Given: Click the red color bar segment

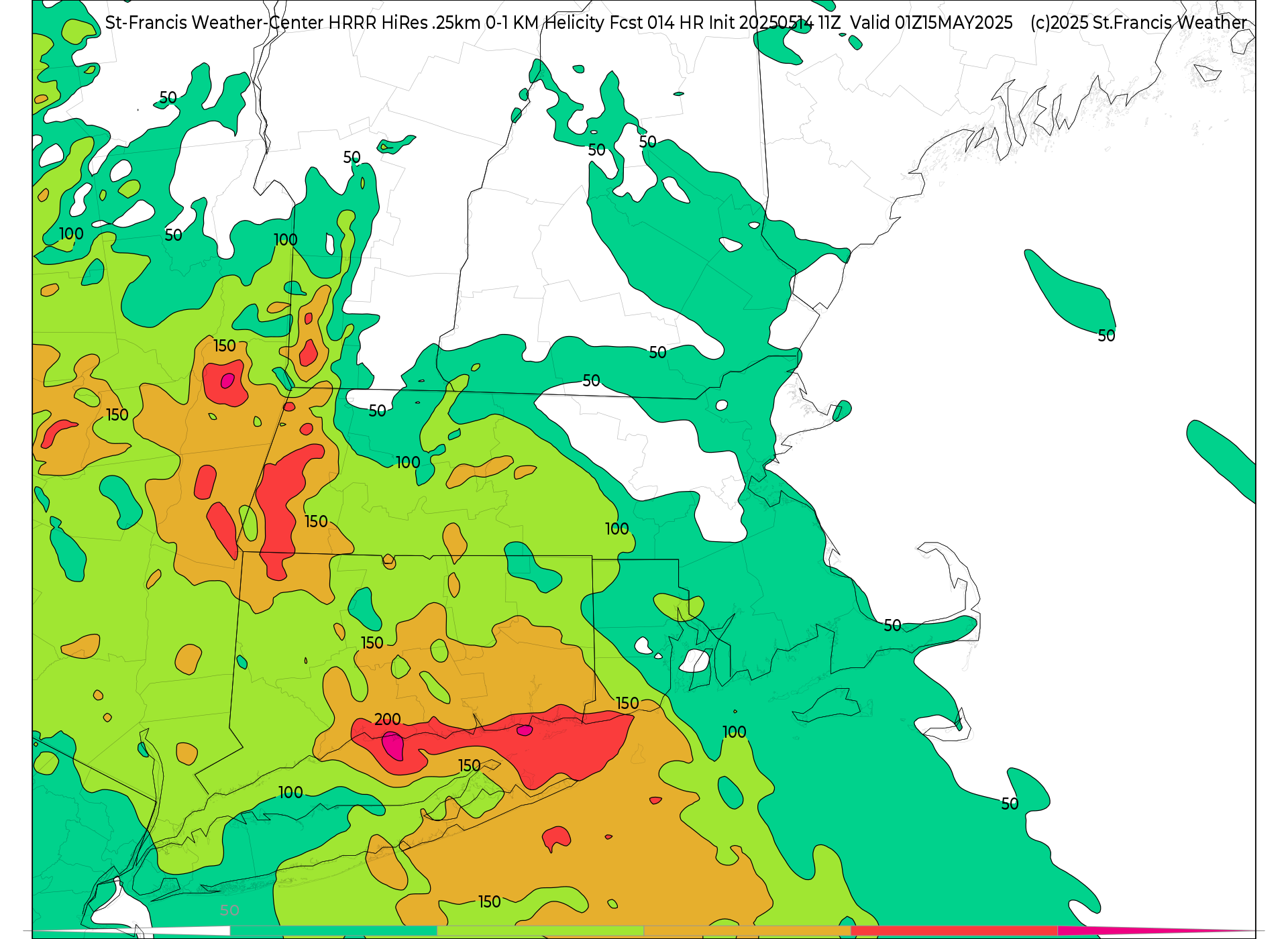Looking at the screenshot, I should click(x=955, y=931).
